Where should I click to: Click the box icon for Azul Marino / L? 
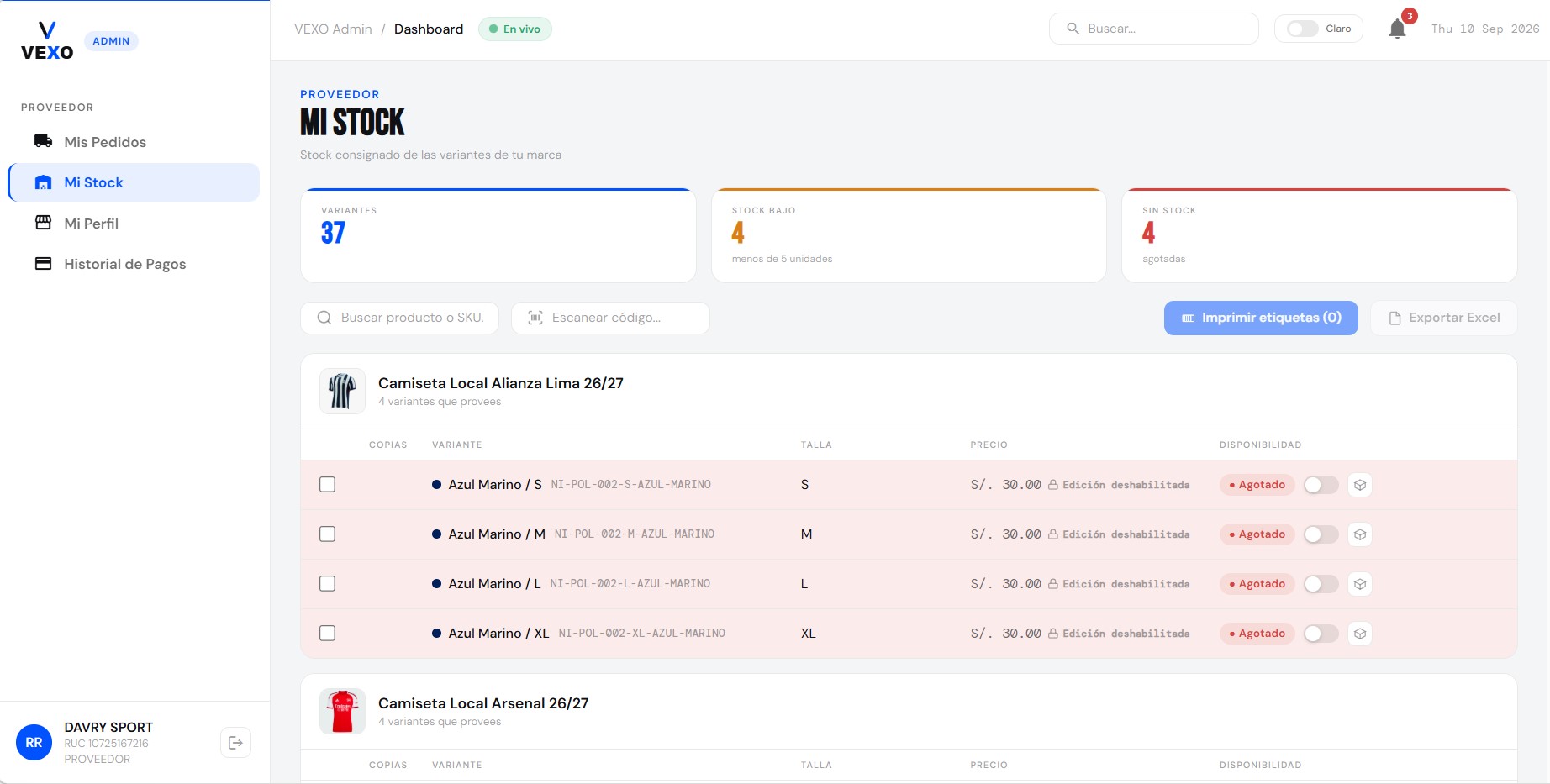(x=1360, y=584)
